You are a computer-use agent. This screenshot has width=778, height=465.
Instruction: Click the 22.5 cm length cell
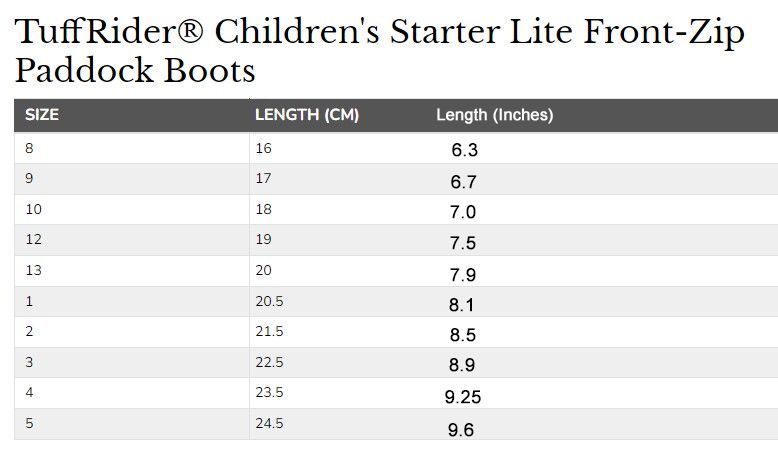point(269,362)
